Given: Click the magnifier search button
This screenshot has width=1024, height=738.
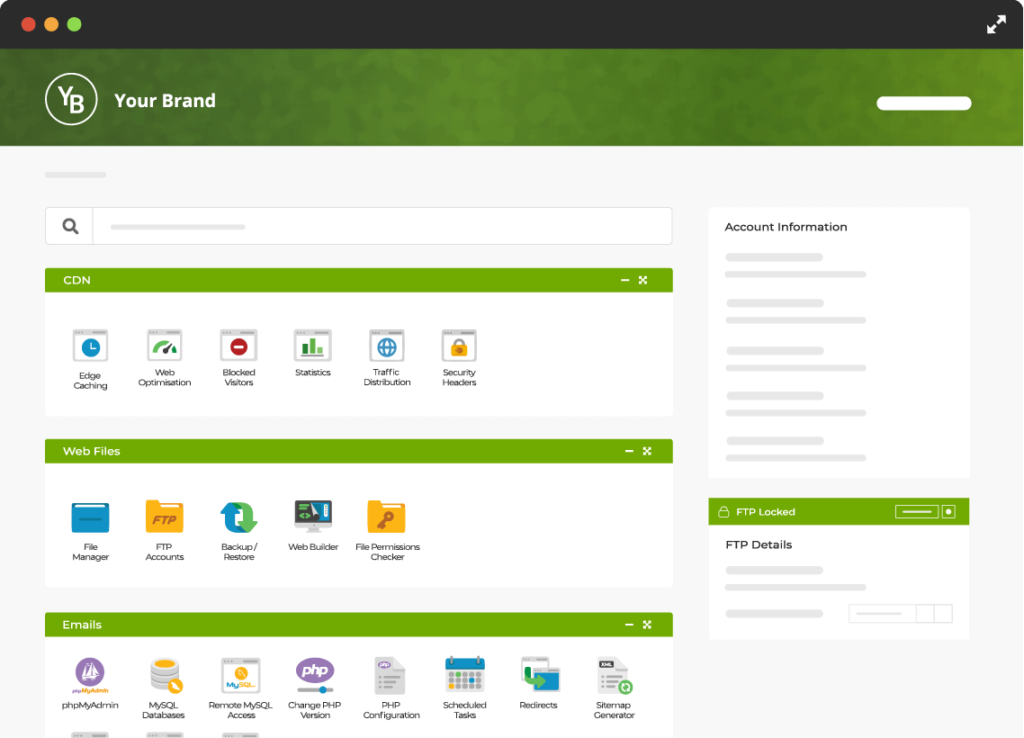Looking at the screenshot, I should [x=70, y=227].
